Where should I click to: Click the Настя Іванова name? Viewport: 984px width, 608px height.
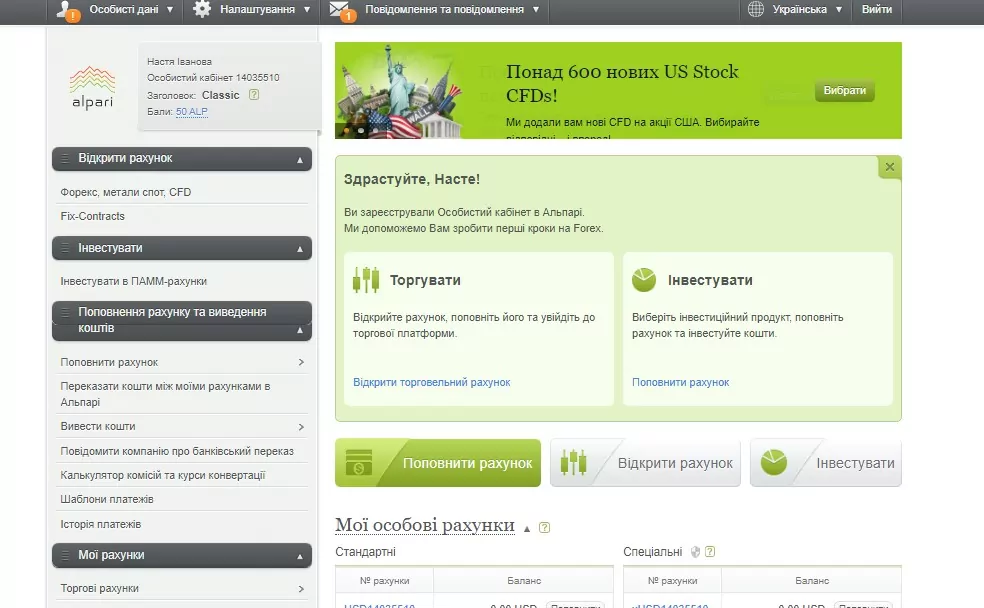pos(179,61)
